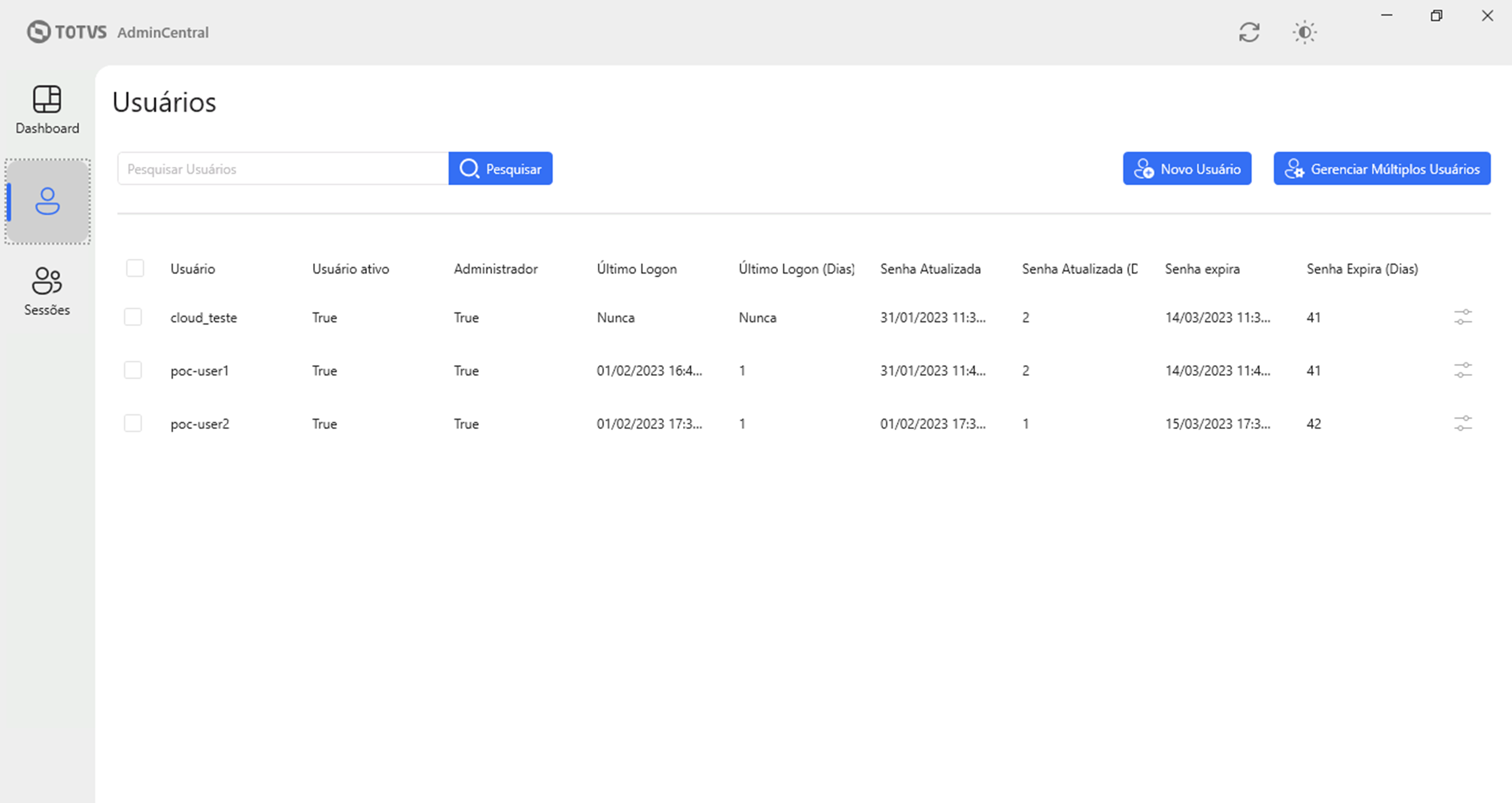Toggle the light/dark theme icon
This screenshot has width=1512, height=803.
tap(1304, 32)
